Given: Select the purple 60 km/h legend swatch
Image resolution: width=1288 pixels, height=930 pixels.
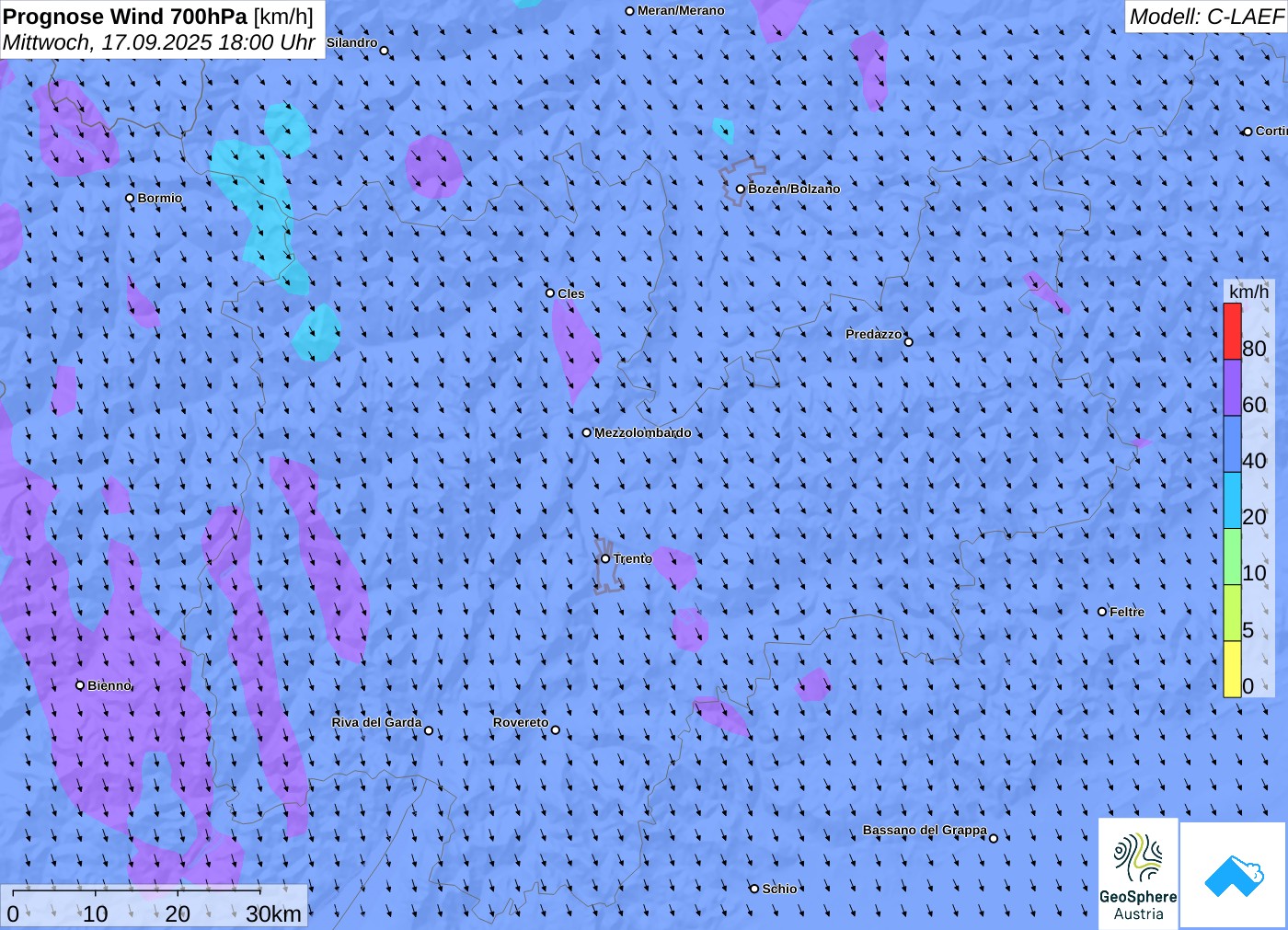Looking at the screenshot, I should pyautogui.click(x=1232, y=387).
